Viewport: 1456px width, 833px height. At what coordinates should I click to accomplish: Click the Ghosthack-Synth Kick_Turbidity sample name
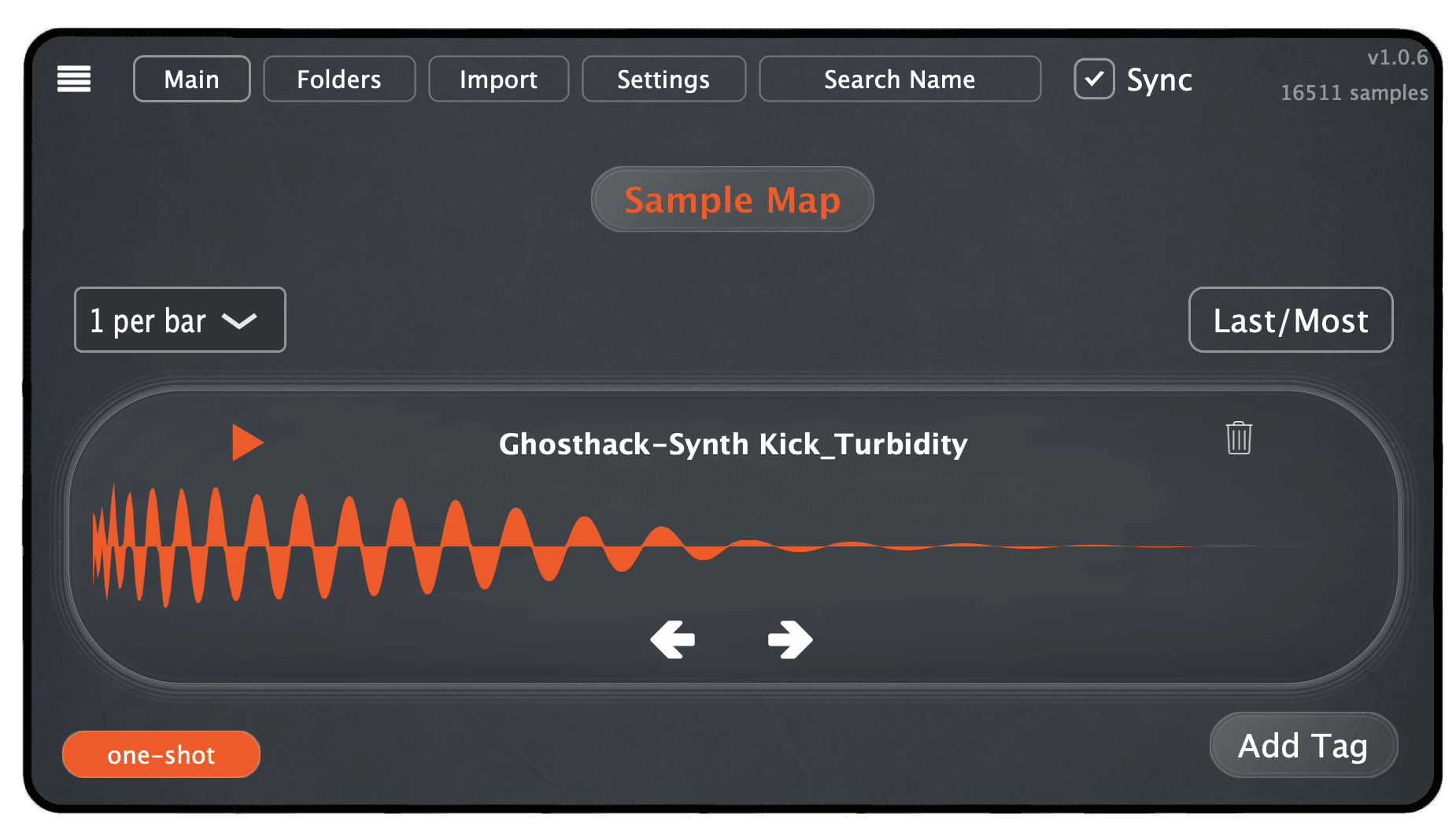tap(733, 444)
